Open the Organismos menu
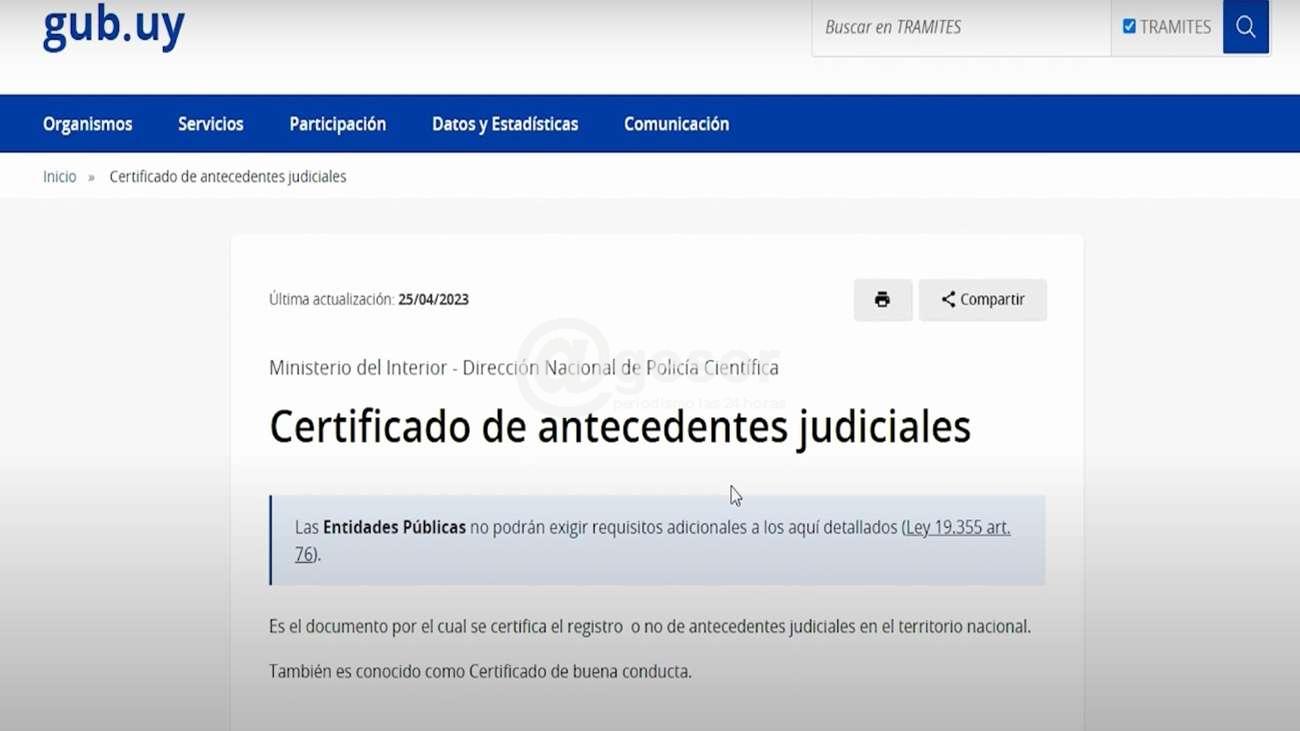The height and width of the screenshot is (731, 1300). pos(88,124)
